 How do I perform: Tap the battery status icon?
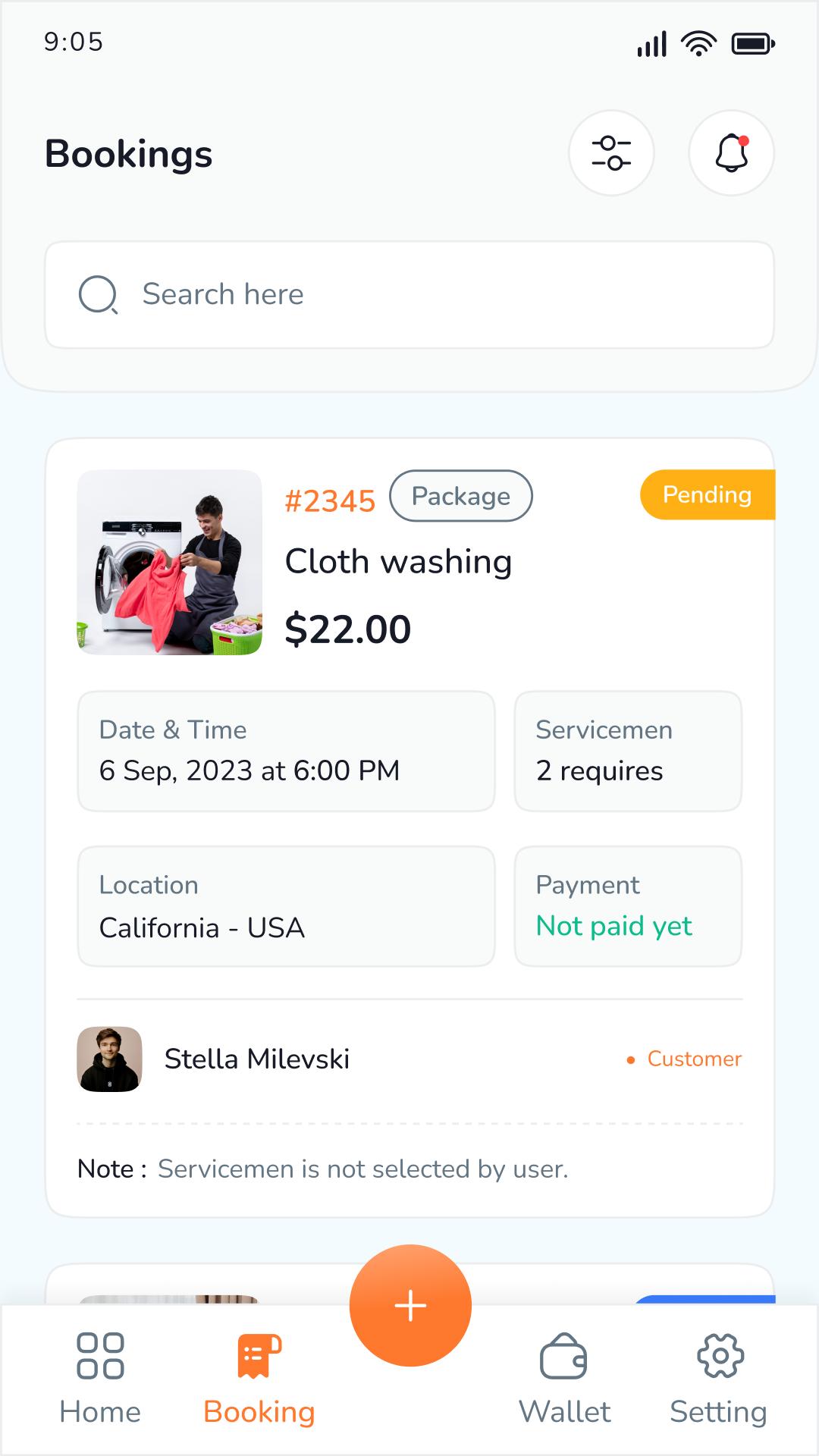[752, 44]
